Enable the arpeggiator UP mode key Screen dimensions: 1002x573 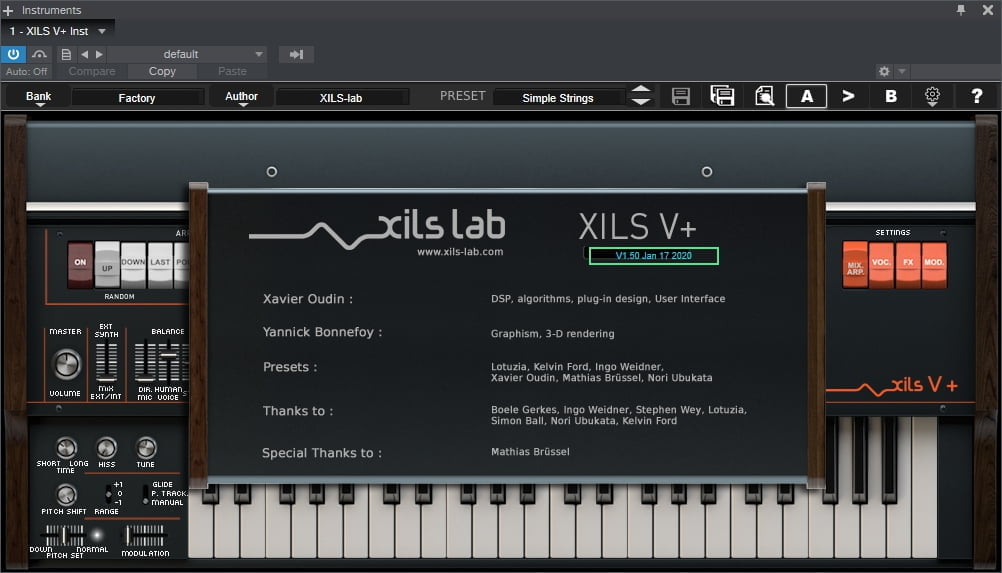click(107, 264)
